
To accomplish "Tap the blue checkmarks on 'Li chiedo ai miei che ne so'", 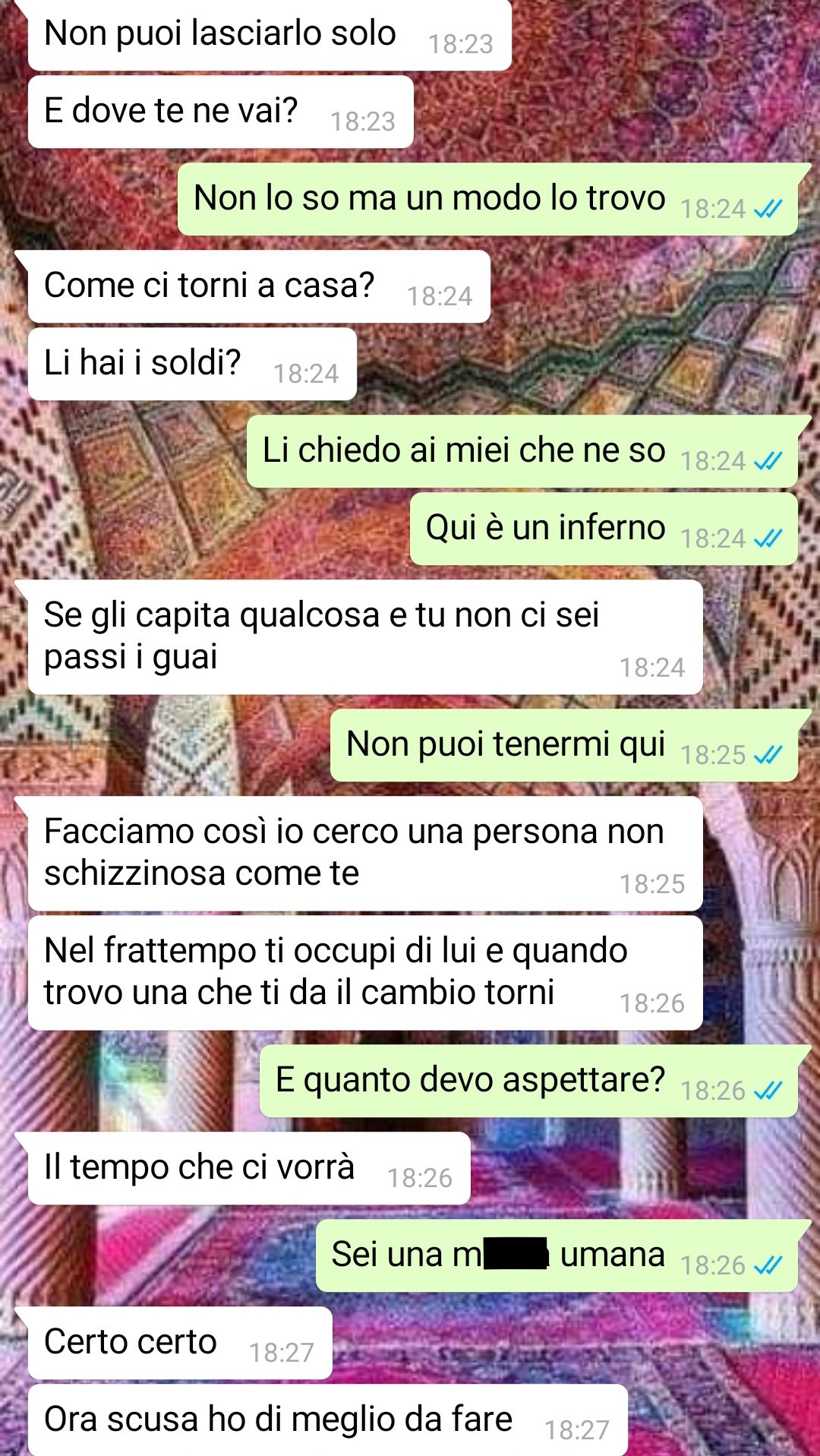I will point(768,461).
